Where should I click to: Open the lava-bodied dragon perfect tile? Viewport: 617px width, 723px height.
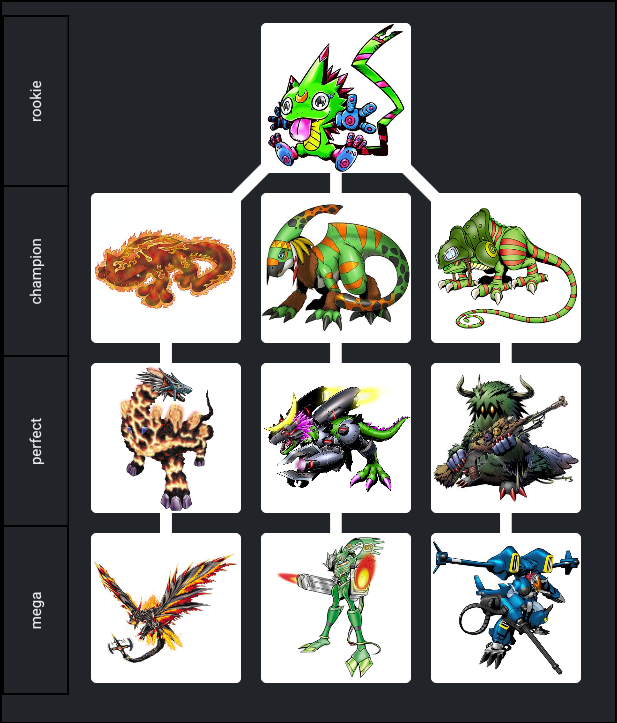tap(166, 438)
